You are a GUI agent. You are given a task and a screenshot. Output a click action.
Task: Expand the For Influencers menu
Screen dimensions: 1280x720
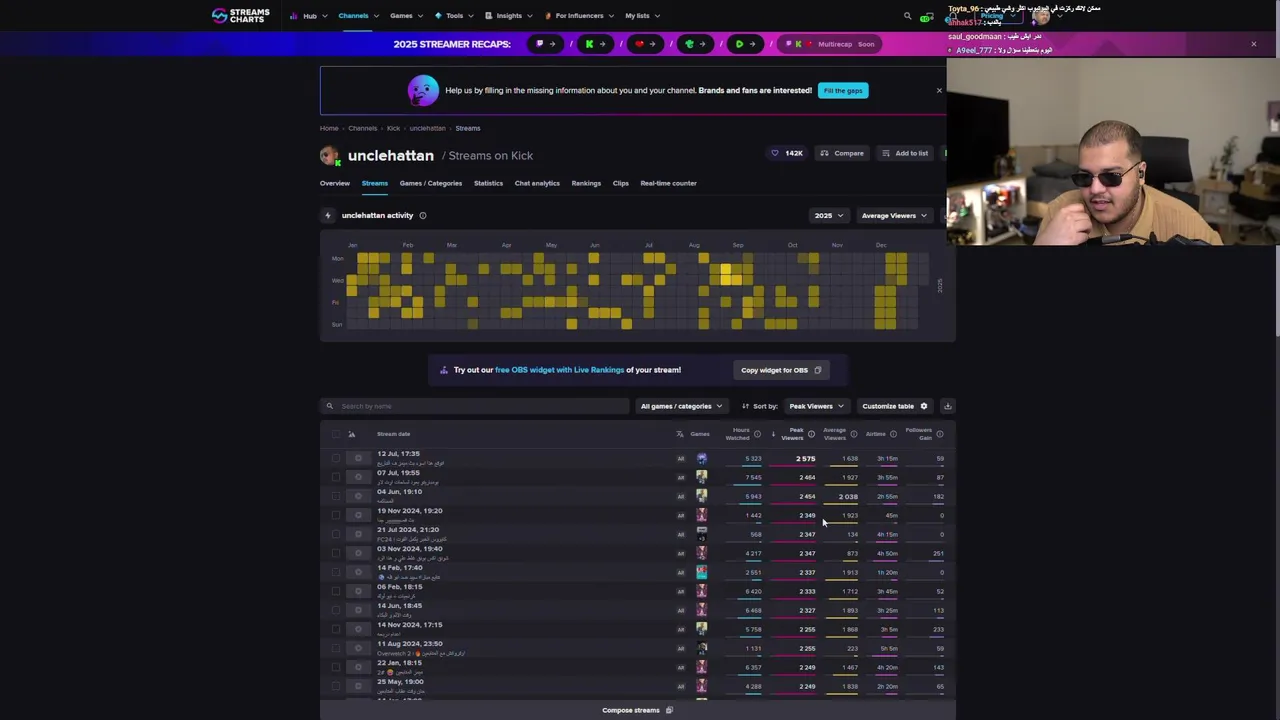point(578,16)
